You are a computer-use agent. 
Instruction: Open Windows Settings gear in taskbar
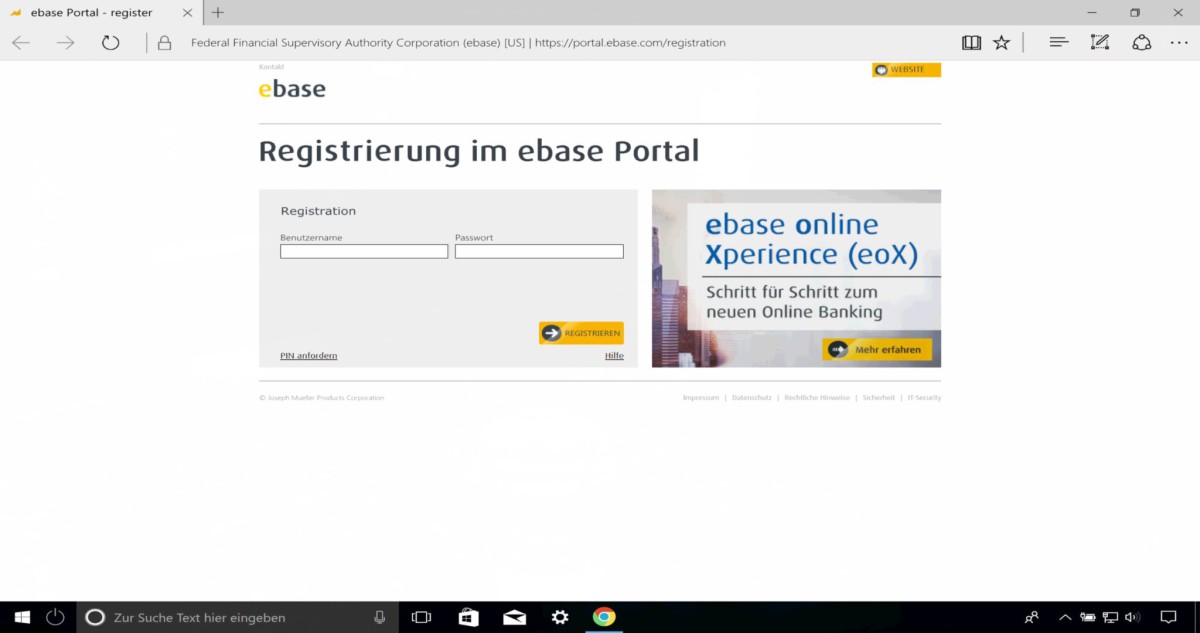pos(560,617)
